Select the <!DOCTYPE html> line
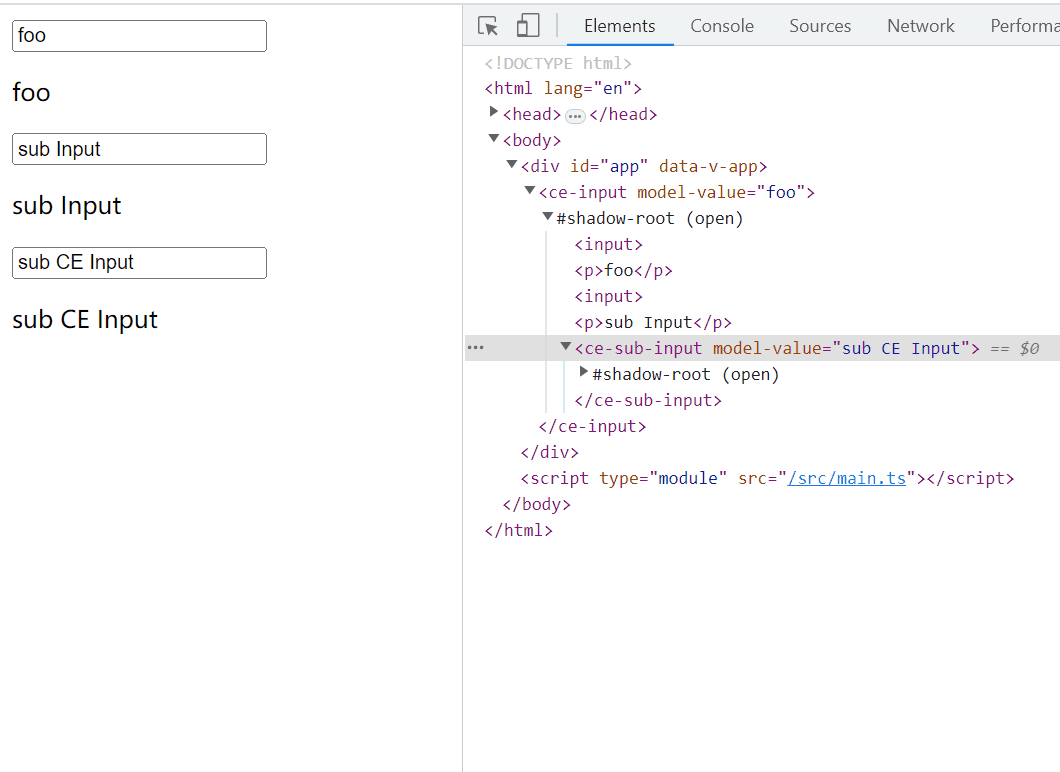This screenshot has height=772, width=1060. 558,64
